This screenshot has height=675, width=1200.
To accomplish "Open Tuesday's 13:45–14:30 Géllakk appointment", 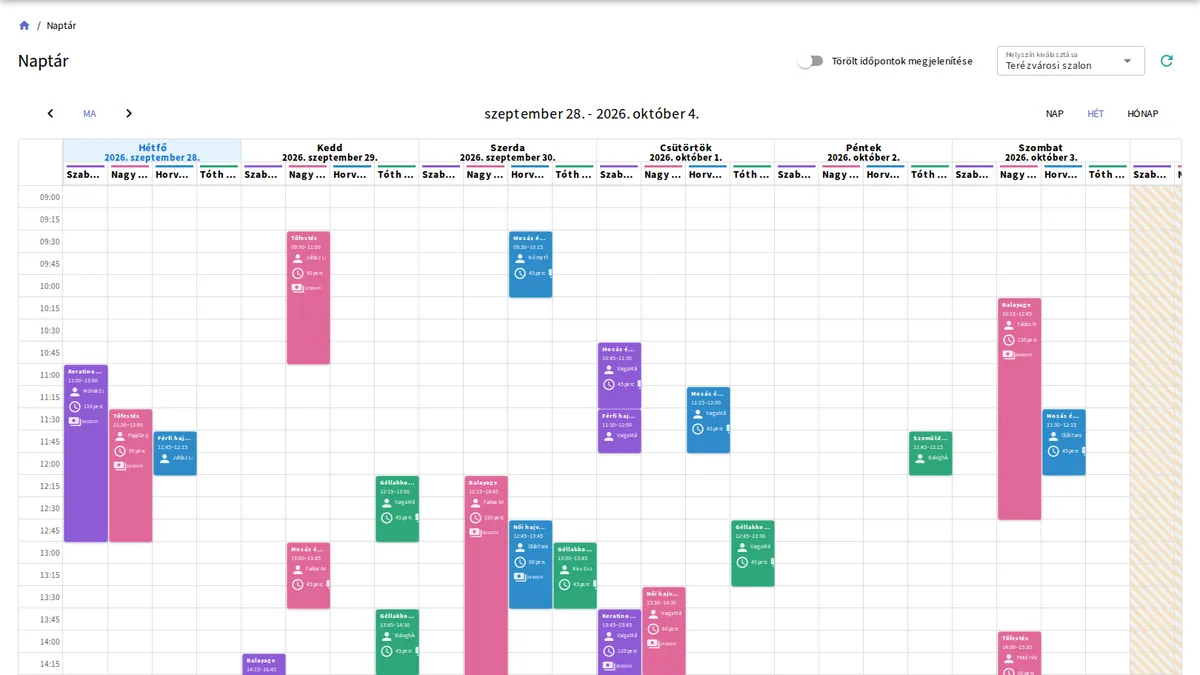I will pos(397,642).
